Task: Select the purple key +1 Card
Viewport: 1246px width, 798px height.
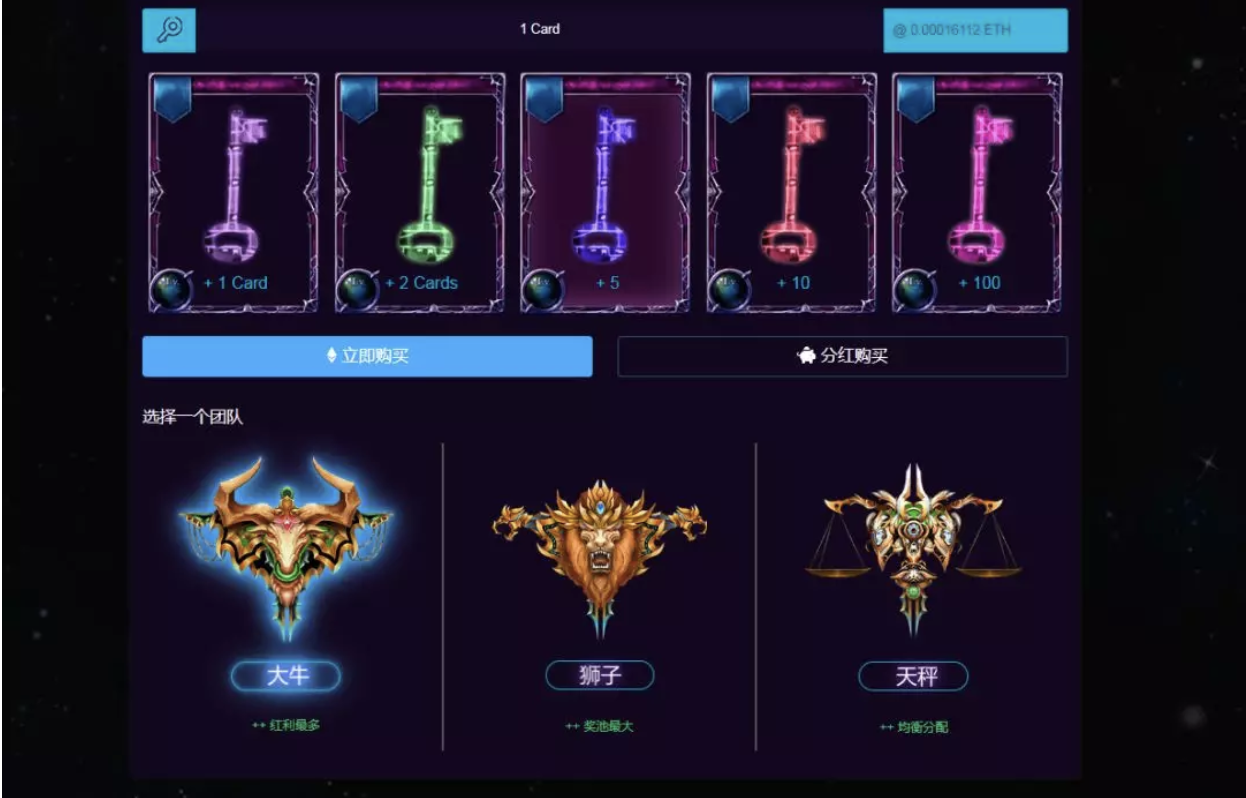Action: (x=234, y=192)
